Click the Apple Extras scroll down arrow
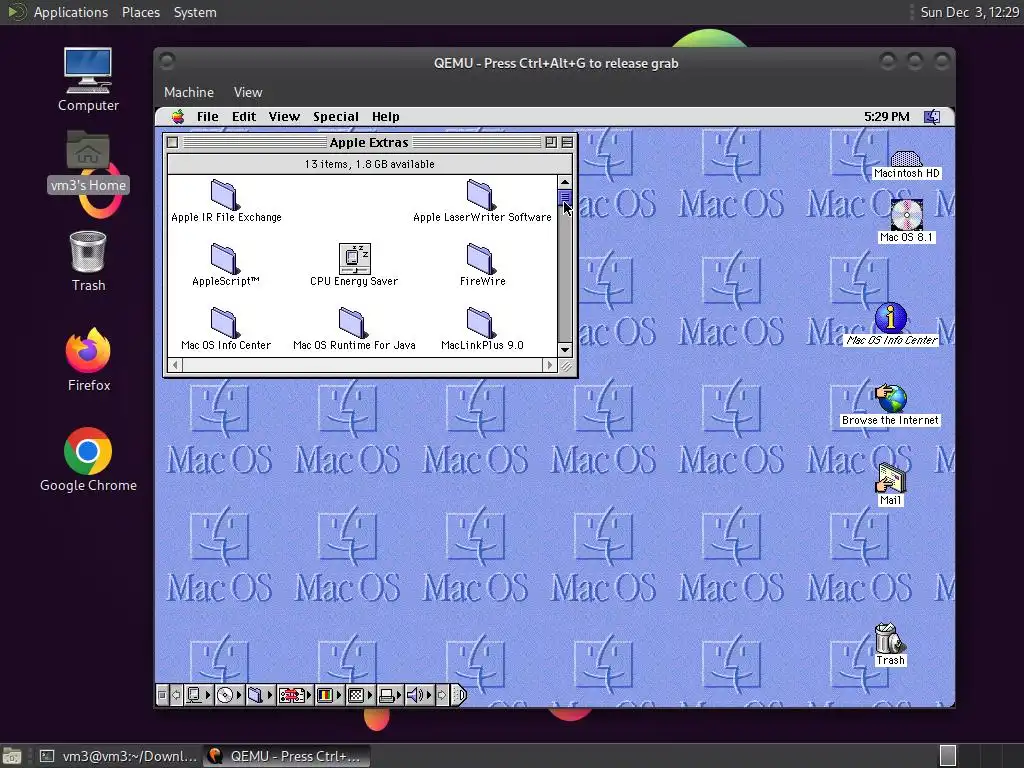Image resolution: width=1024 pixels, height=768 pixels. 565,349
